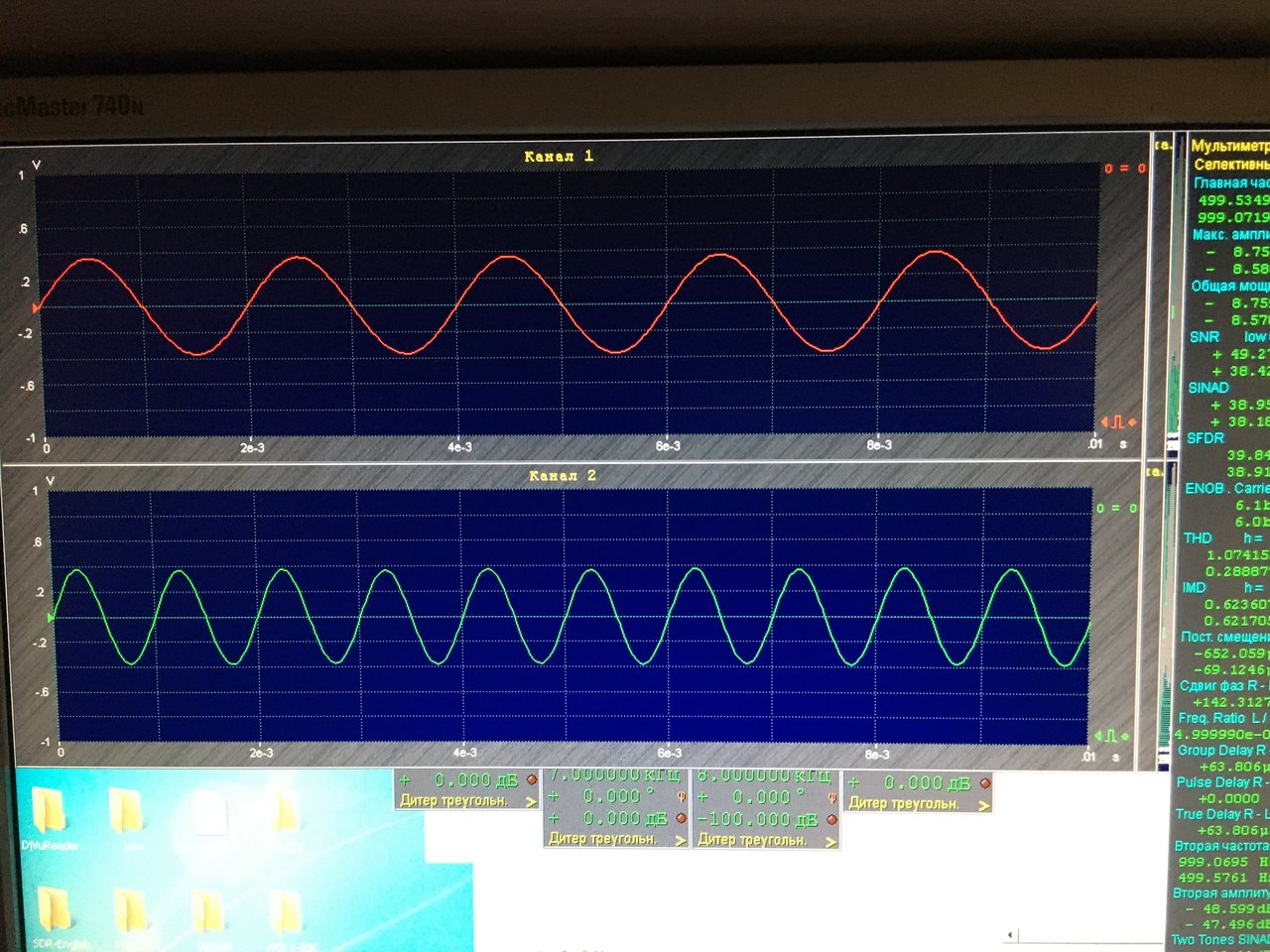Click the SNR label in the multimeter panel
The image size is (1270, 952).
1205,337
